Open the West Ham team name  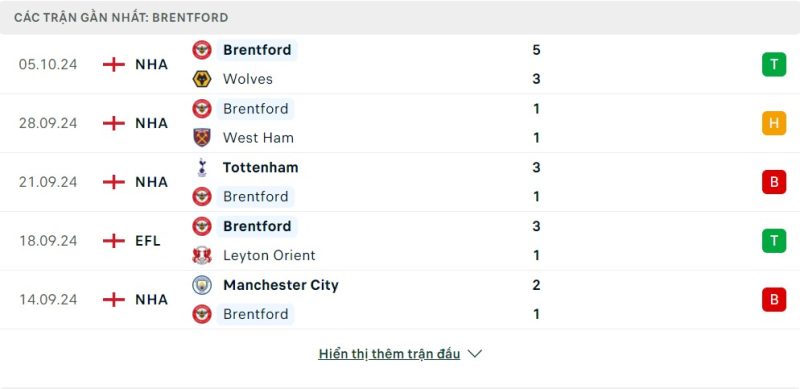(258, 138)
